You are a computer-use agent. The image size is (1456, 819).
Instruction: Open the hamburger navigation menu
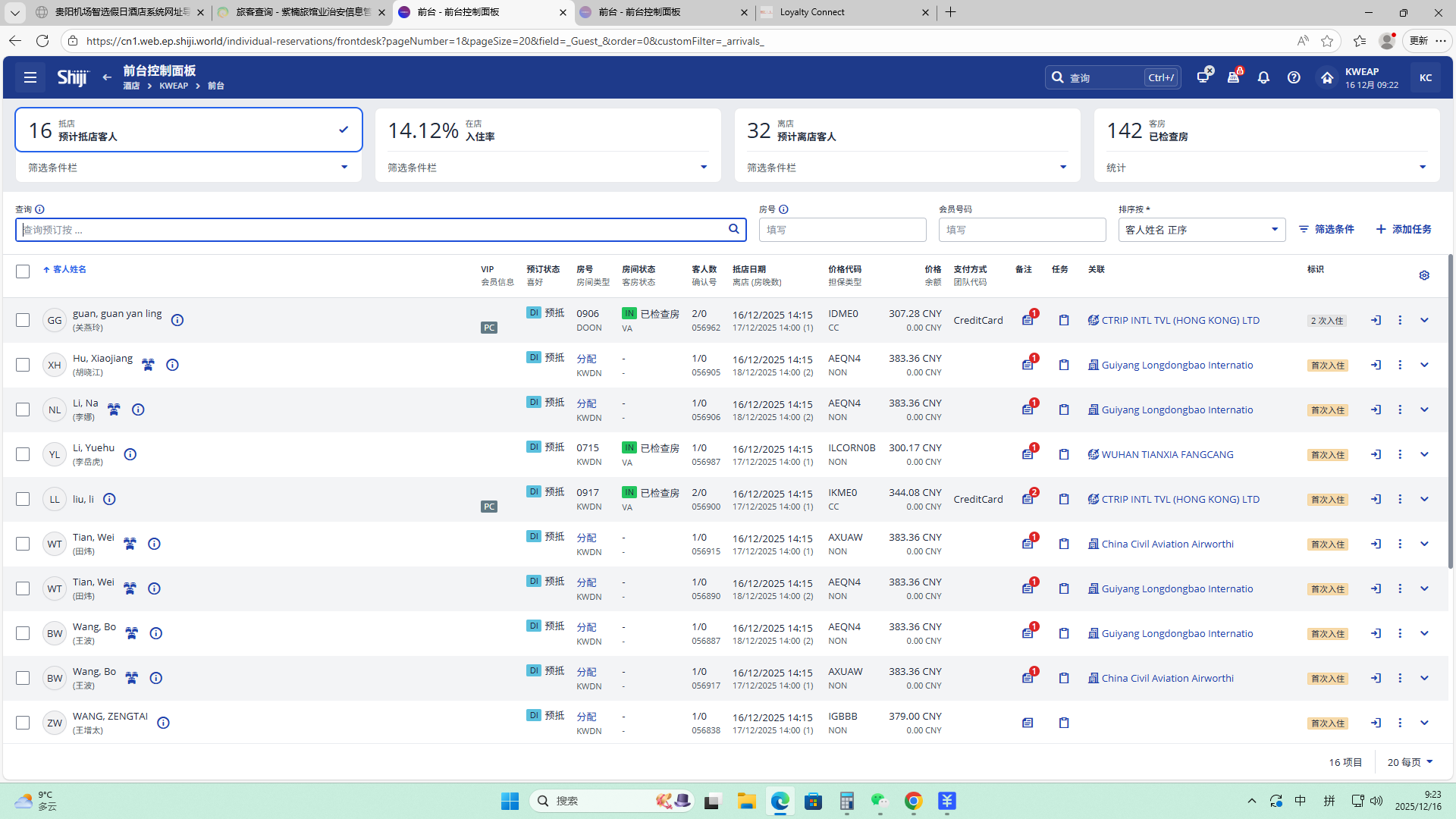click(x=30, y=77)
